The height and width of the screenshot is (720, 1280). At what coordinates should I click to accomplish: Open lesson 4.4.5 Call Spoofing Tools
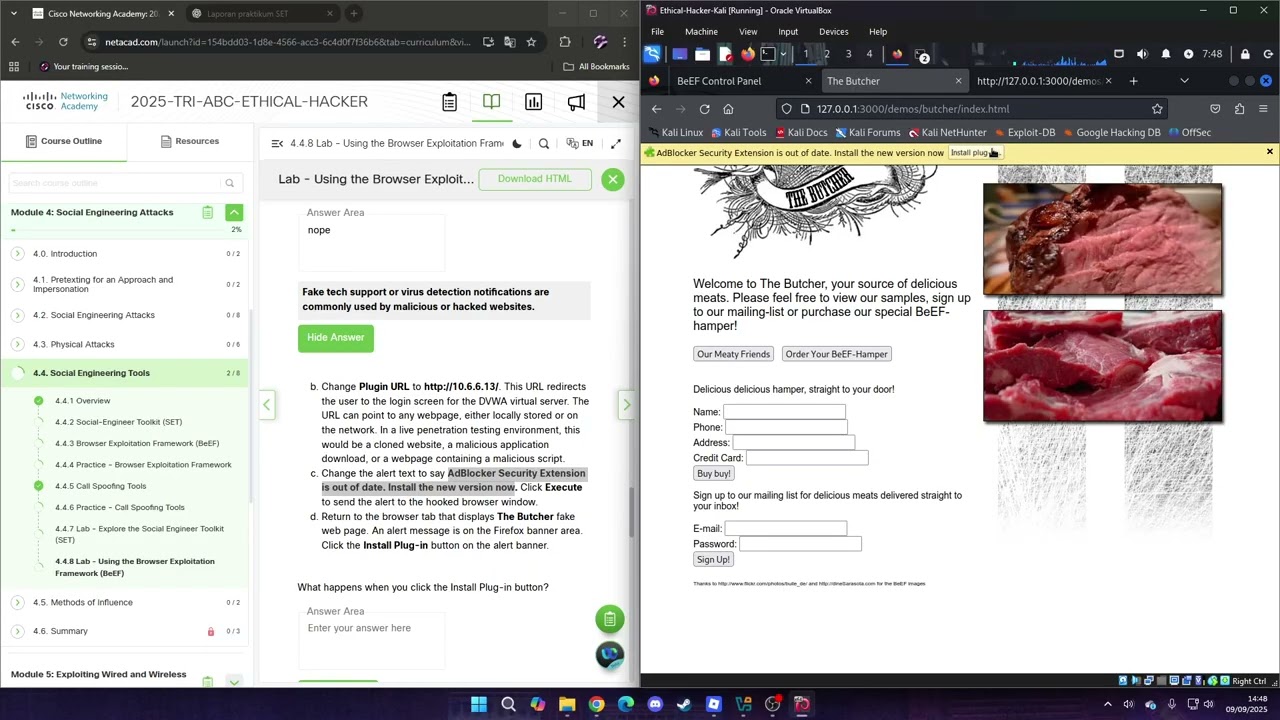pyautogui.click(x=100, y=486)
